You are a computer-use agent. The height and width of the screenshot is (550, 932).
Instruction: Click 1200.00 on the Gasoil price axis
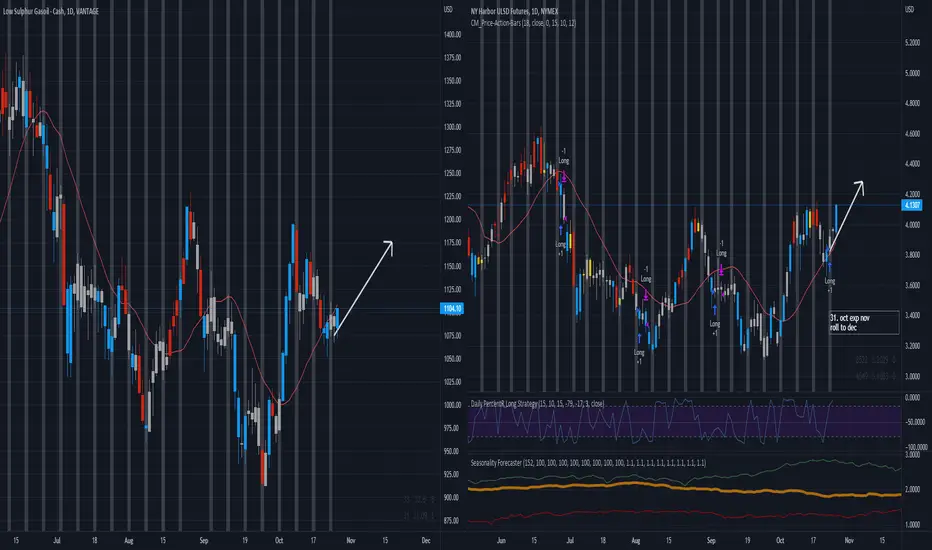[x=452, y=219]
